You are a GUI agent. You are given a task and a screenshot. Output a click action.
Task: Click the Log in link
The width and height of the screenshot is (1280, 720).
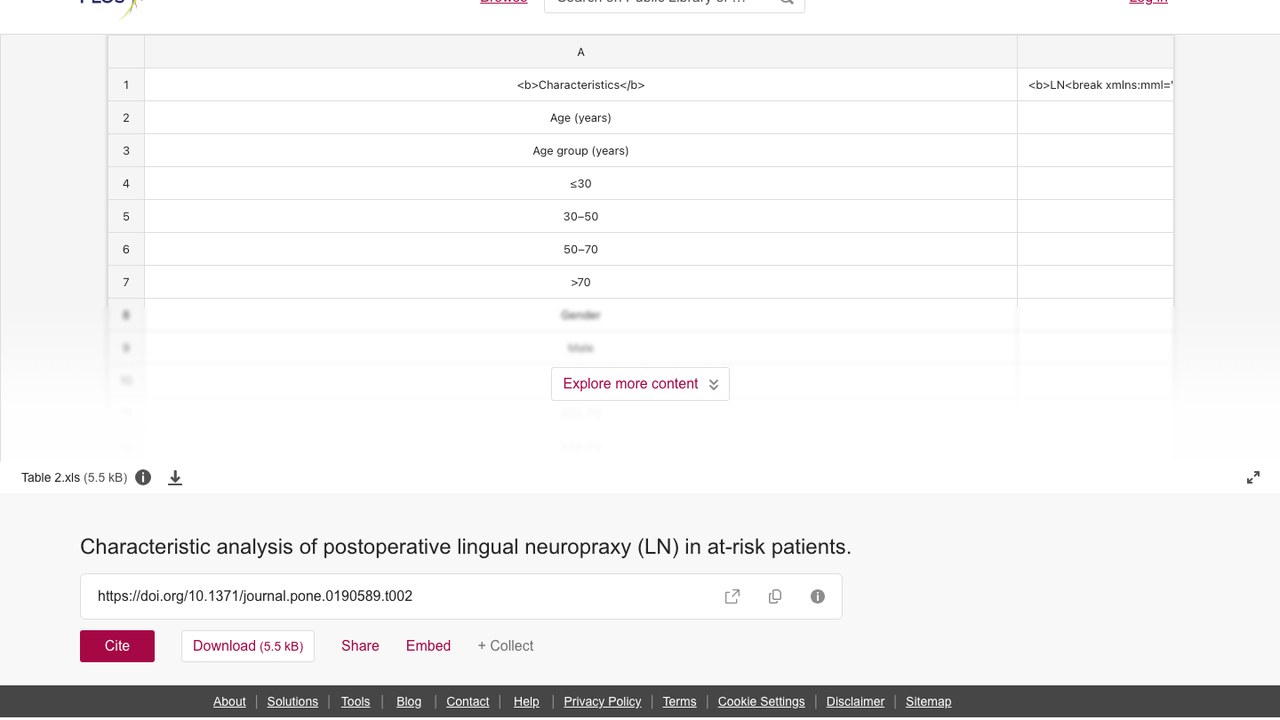point(1148,2)
